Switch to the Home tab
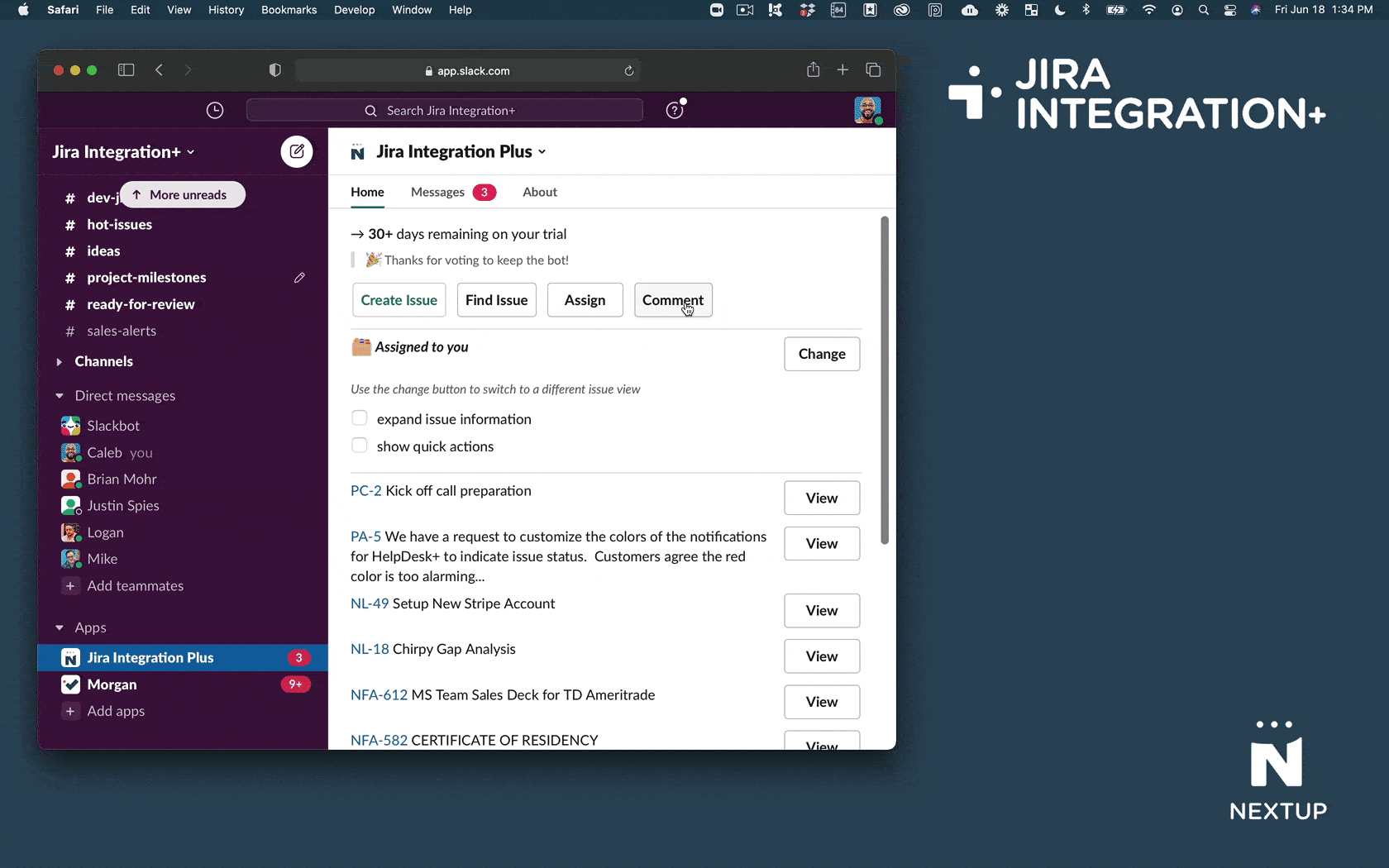This screenshot has height=868, width=1389. [x=367, y=192]
